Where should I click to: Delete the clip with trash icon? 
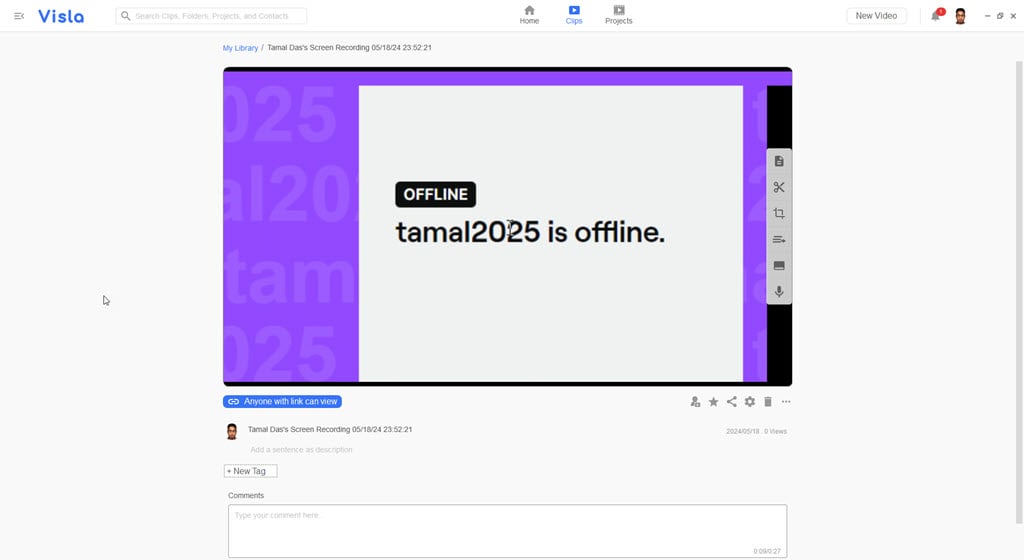click(768, 402)
